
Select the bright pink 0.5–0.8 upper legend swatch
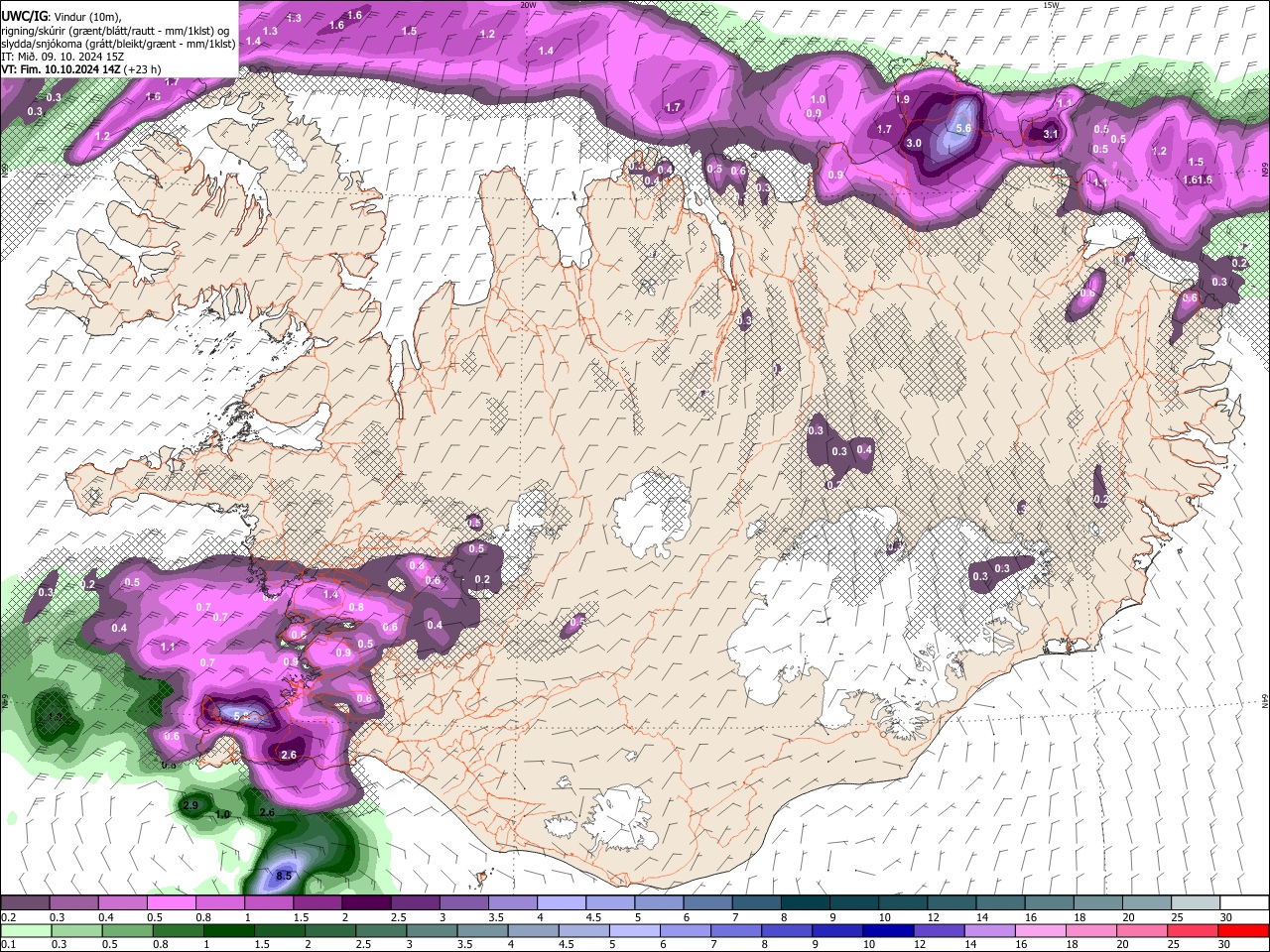click(x=171, y=903)
